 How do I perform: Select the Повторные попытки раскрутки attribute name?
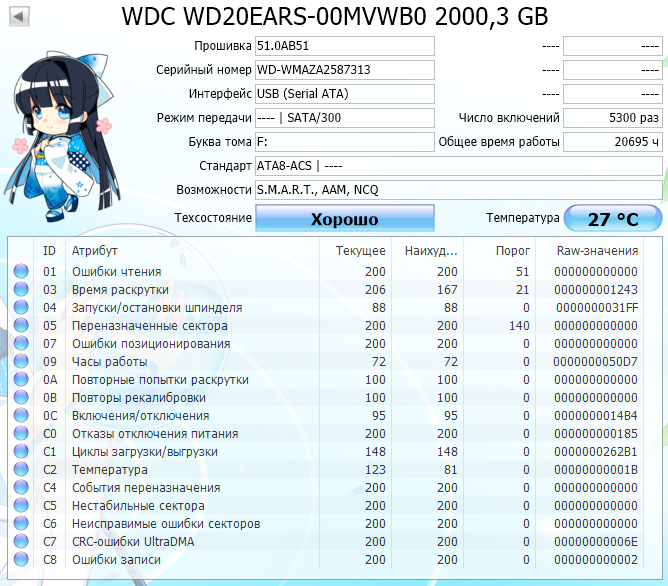coord(160,379)
